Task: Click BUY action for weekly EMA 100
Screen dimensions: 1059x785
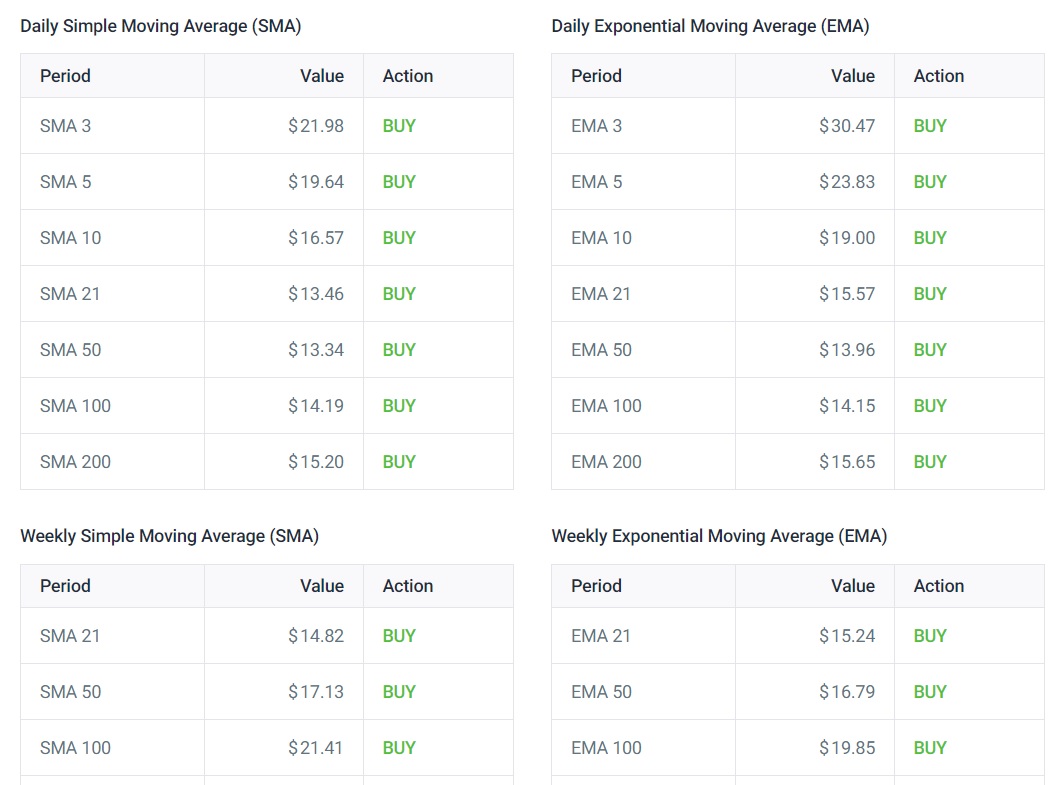Action: point(929,747)
